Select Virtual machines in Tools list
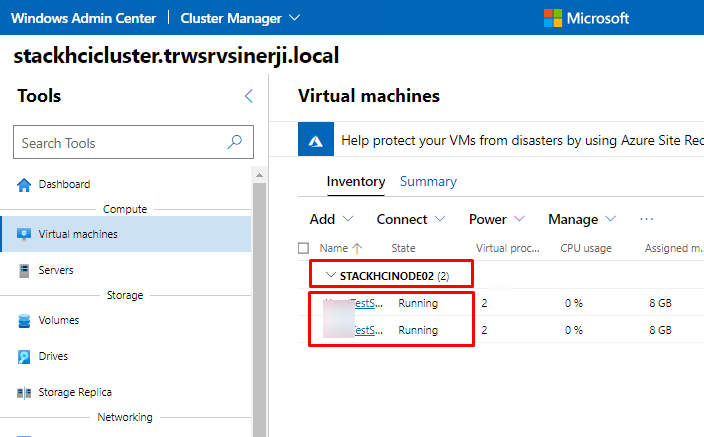The image size is (704, 437). coord(126,234)
